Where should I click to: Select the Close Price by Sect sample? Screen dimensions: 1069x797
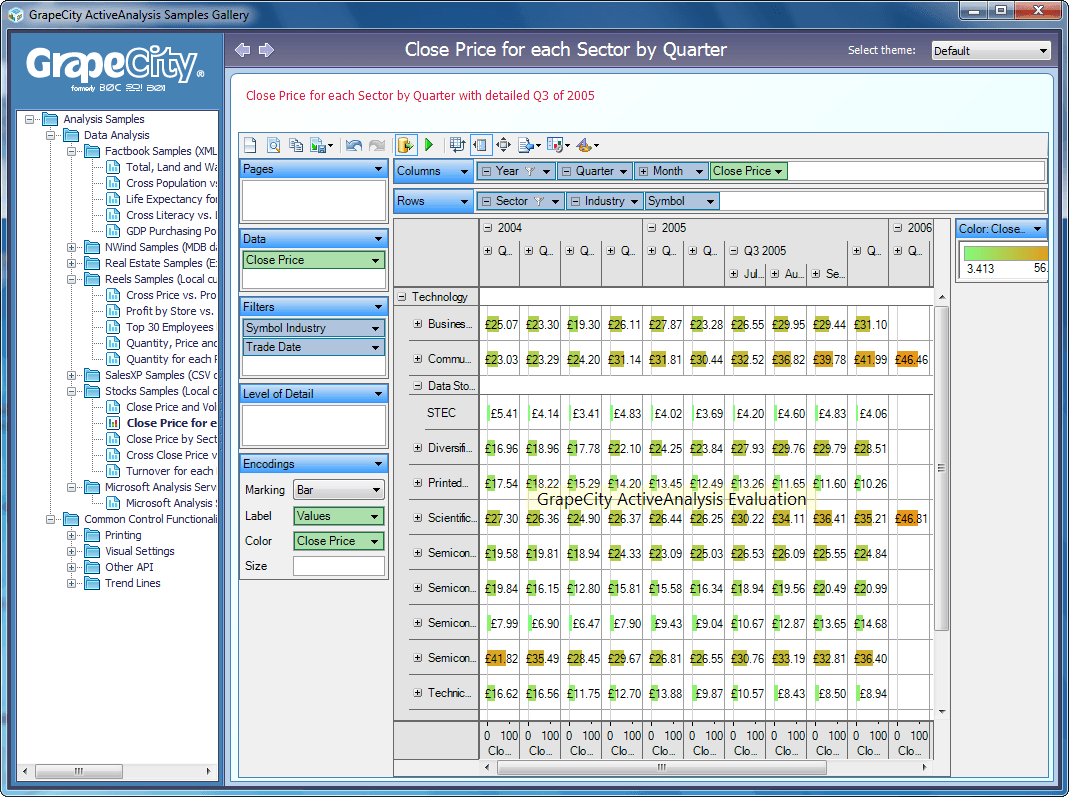point(171,439)
